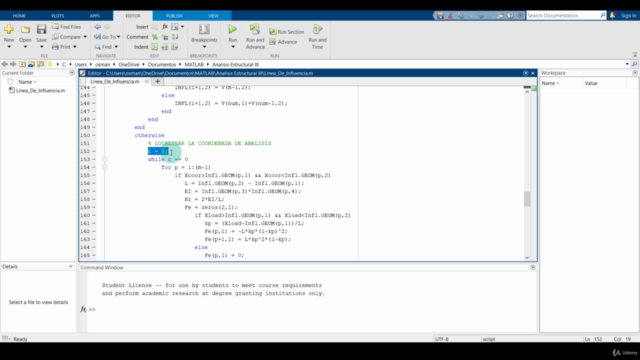
Task: Collapse the for loop fold marker
Action: pos(104,167)
